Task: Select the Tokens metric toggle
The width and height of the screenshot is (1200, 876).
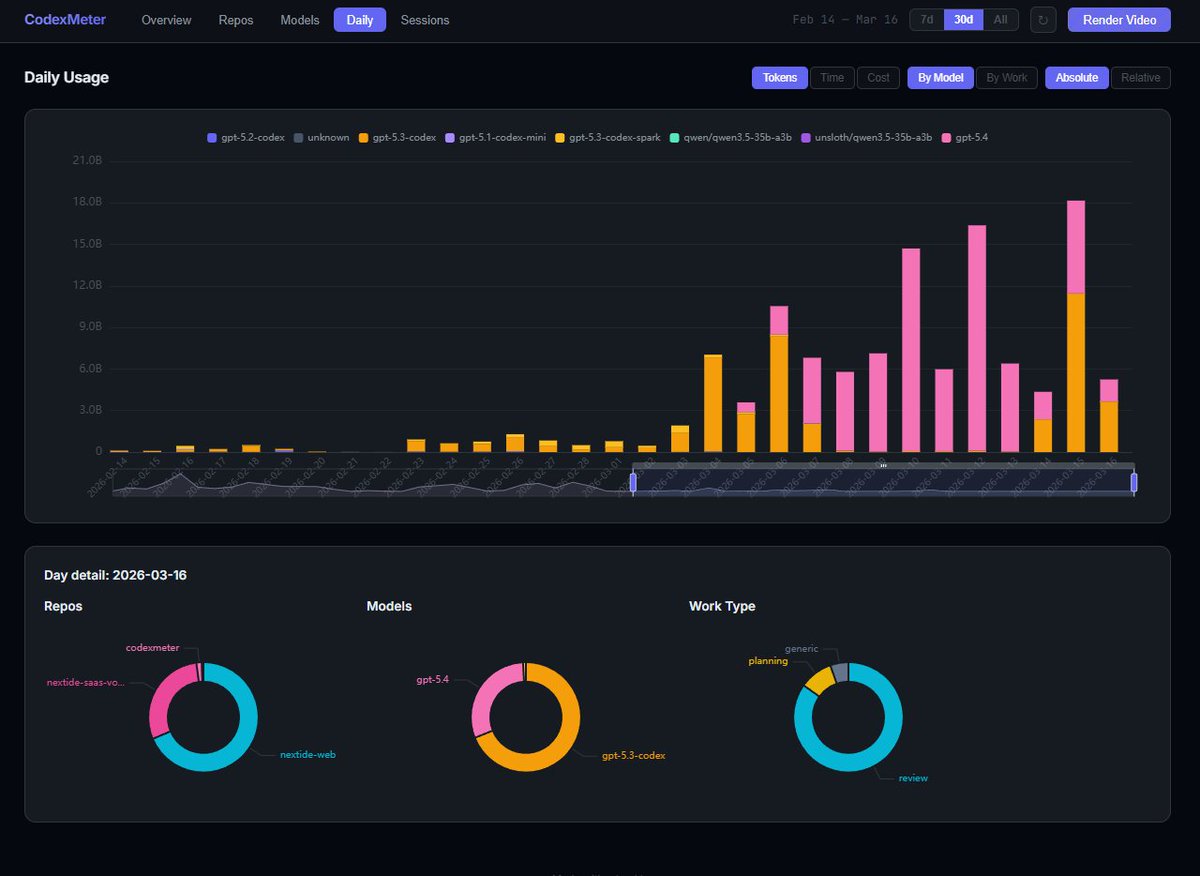Action: 780,78
